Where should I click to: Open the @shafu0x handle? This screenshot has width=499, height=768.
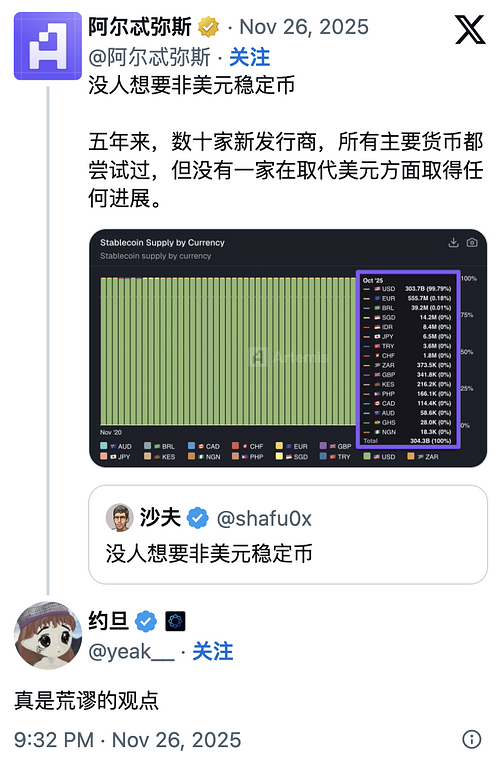tap(264, 518)
